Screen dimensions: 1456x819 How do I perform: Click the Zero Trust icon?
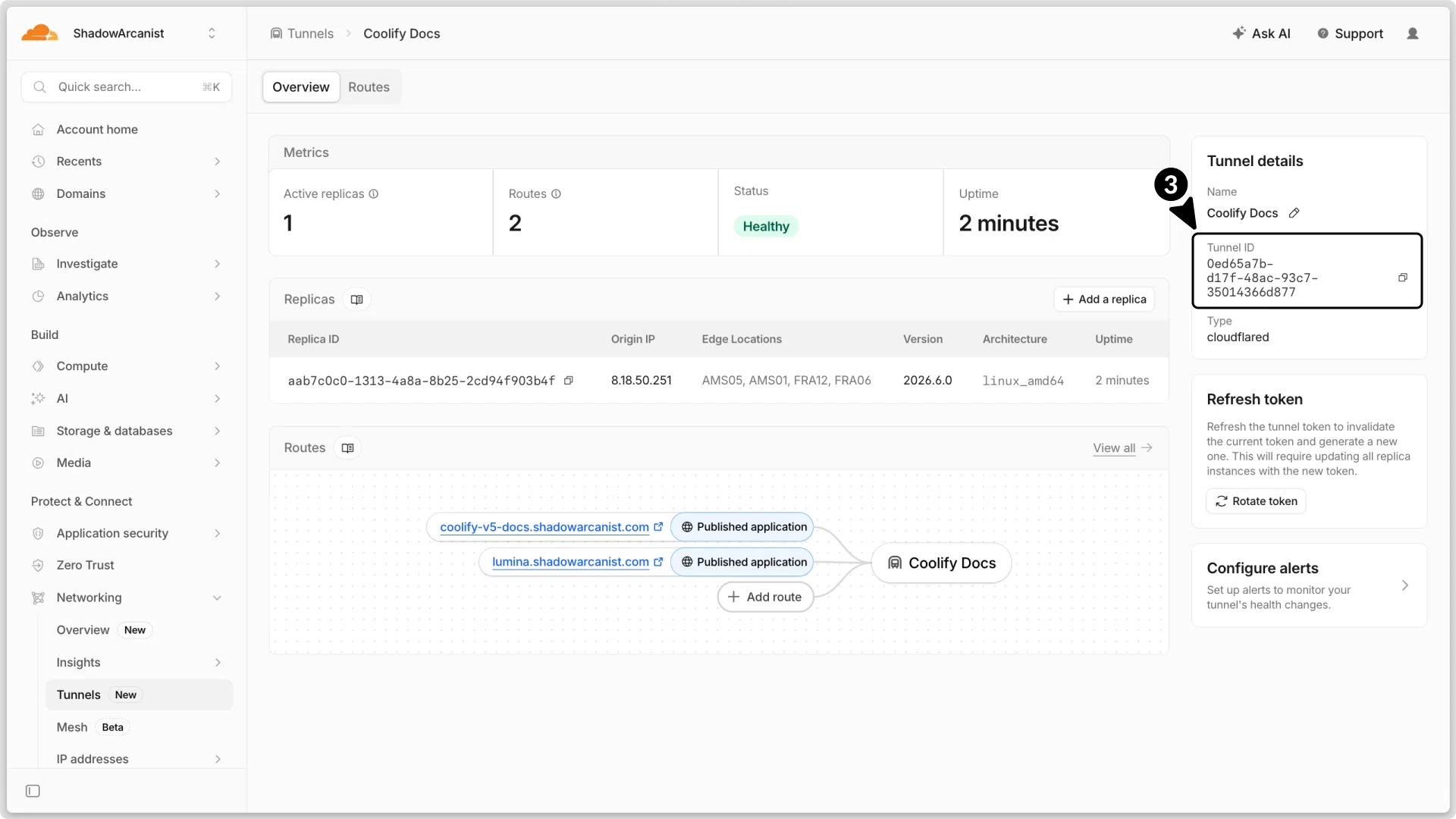38,566
